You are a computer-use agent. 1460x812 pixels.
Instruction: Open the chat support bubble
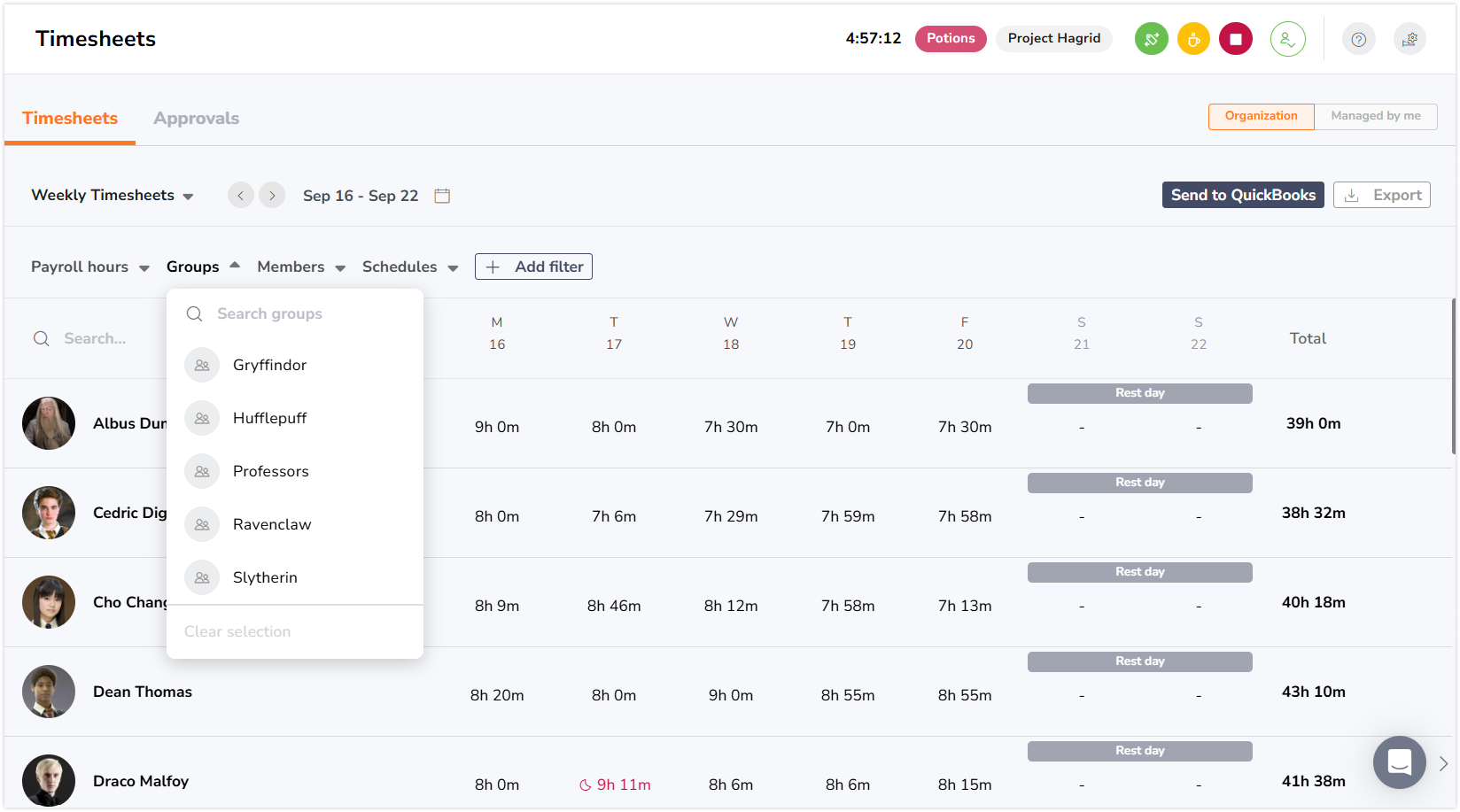pos(1400,762)
